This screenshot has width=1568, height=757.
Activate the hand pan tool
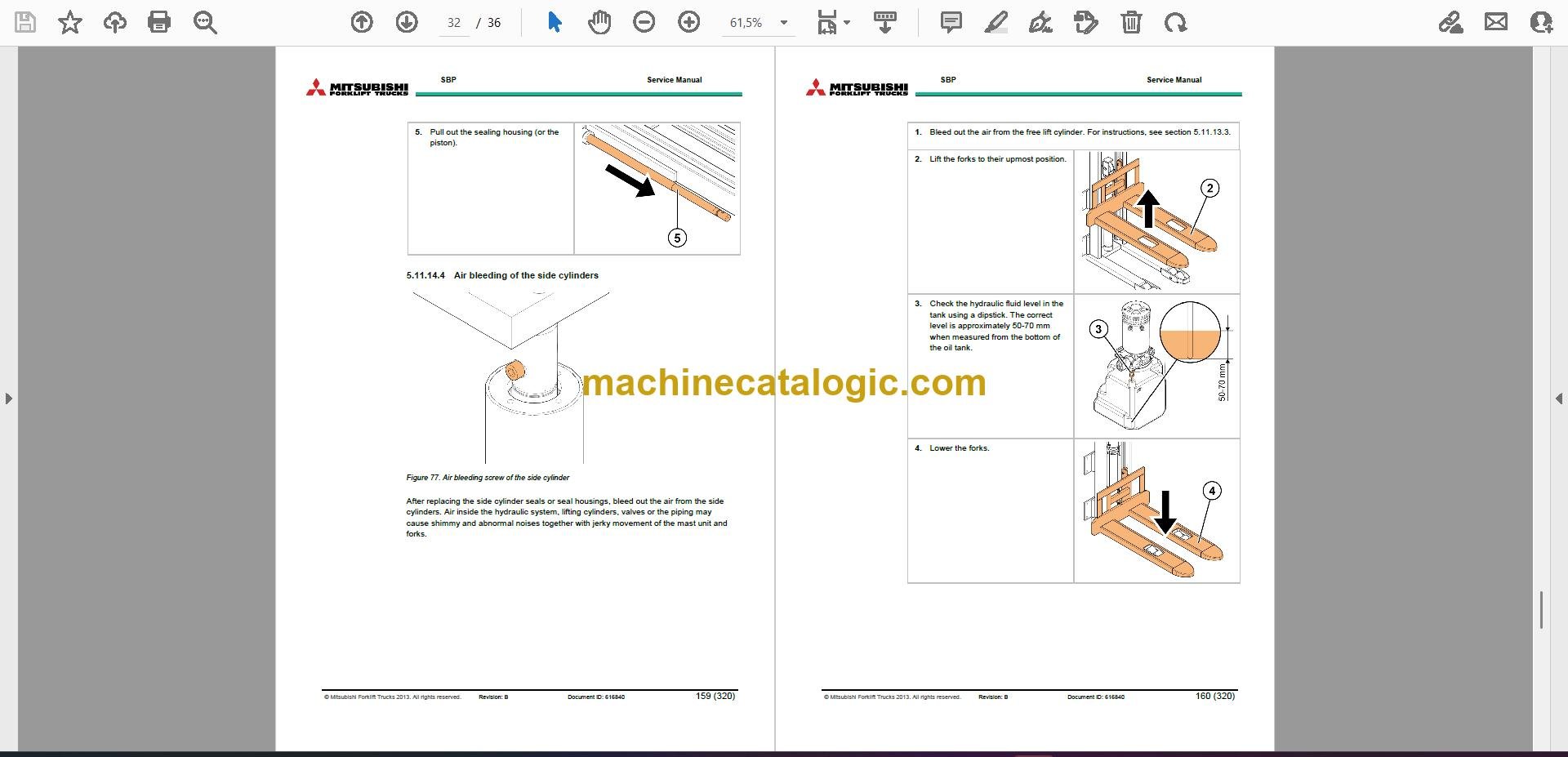coord(599,22)
